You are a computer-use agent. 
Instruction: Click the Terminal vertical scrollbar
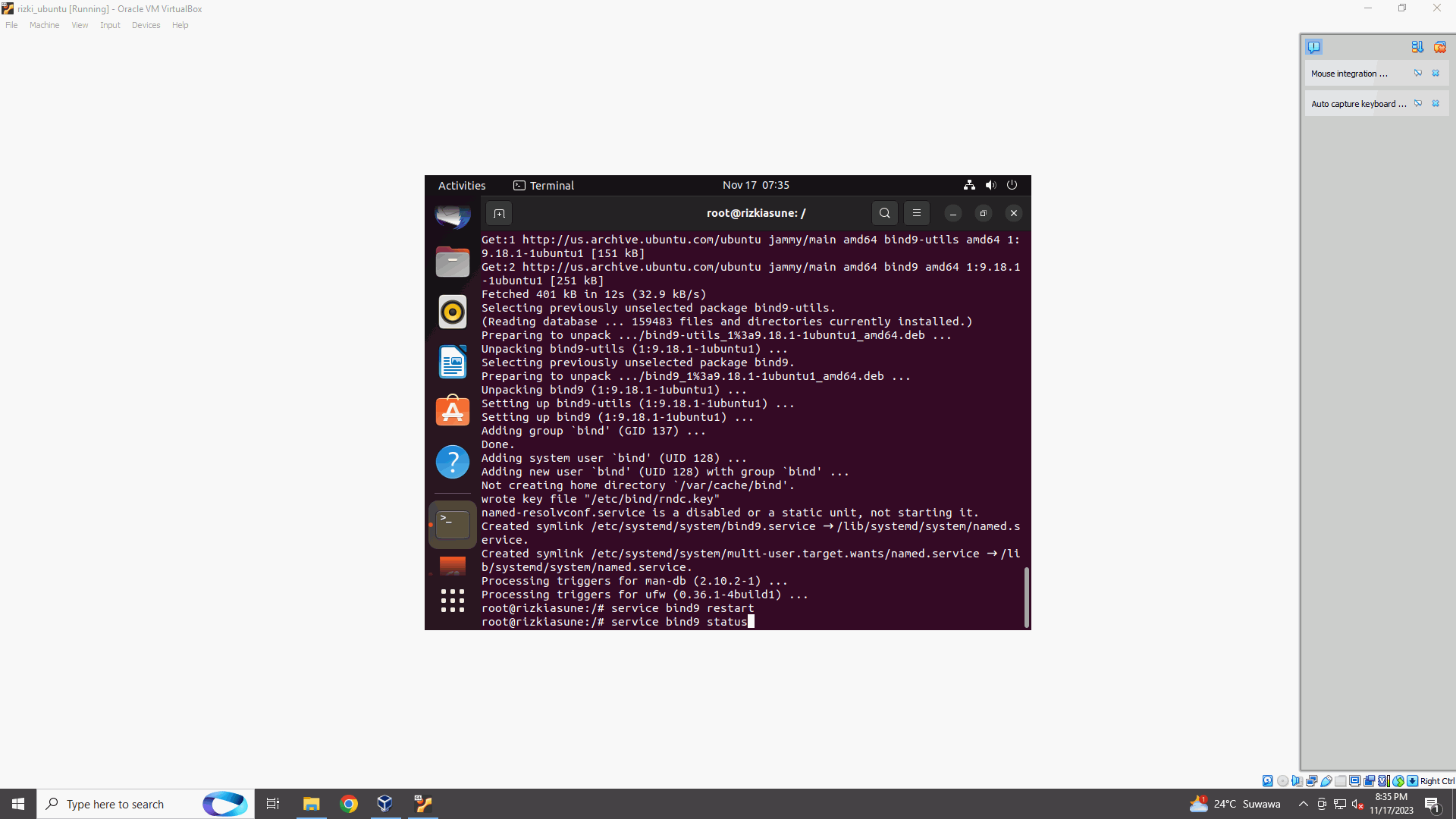1027,598
